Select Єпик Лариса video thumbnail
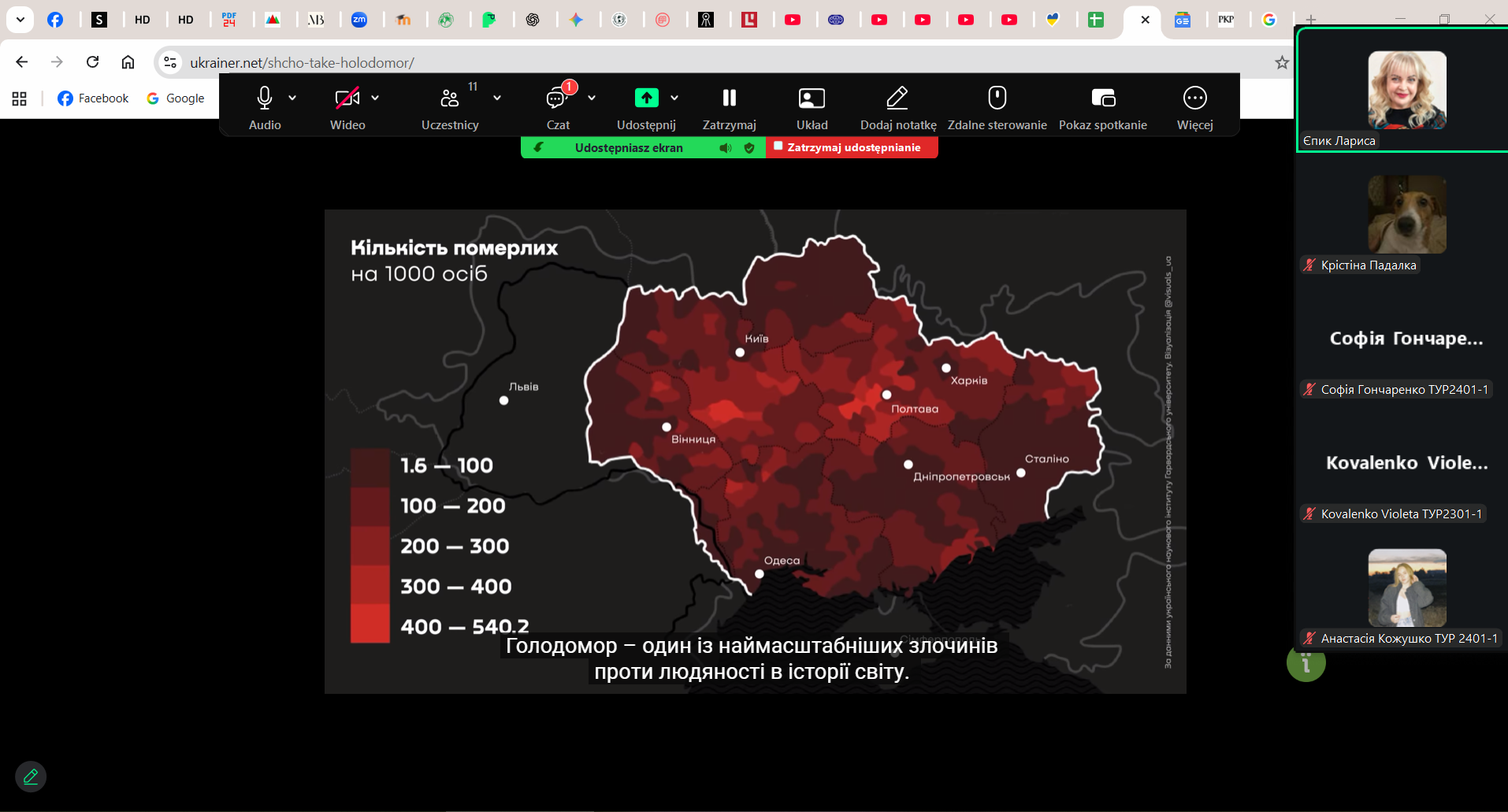Image resolution: width=1508 pixels, height=812 pixels. tap(1406, 91)
